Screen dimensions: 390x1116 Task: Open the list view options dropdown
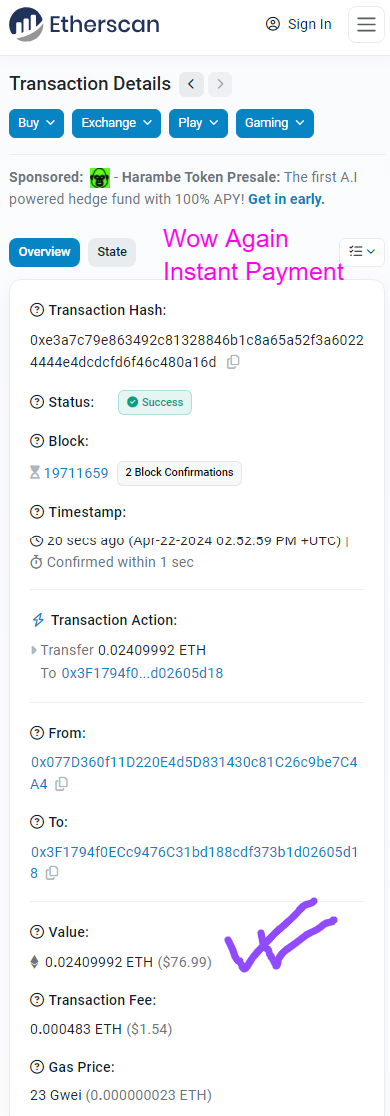[x=362, y=252]
